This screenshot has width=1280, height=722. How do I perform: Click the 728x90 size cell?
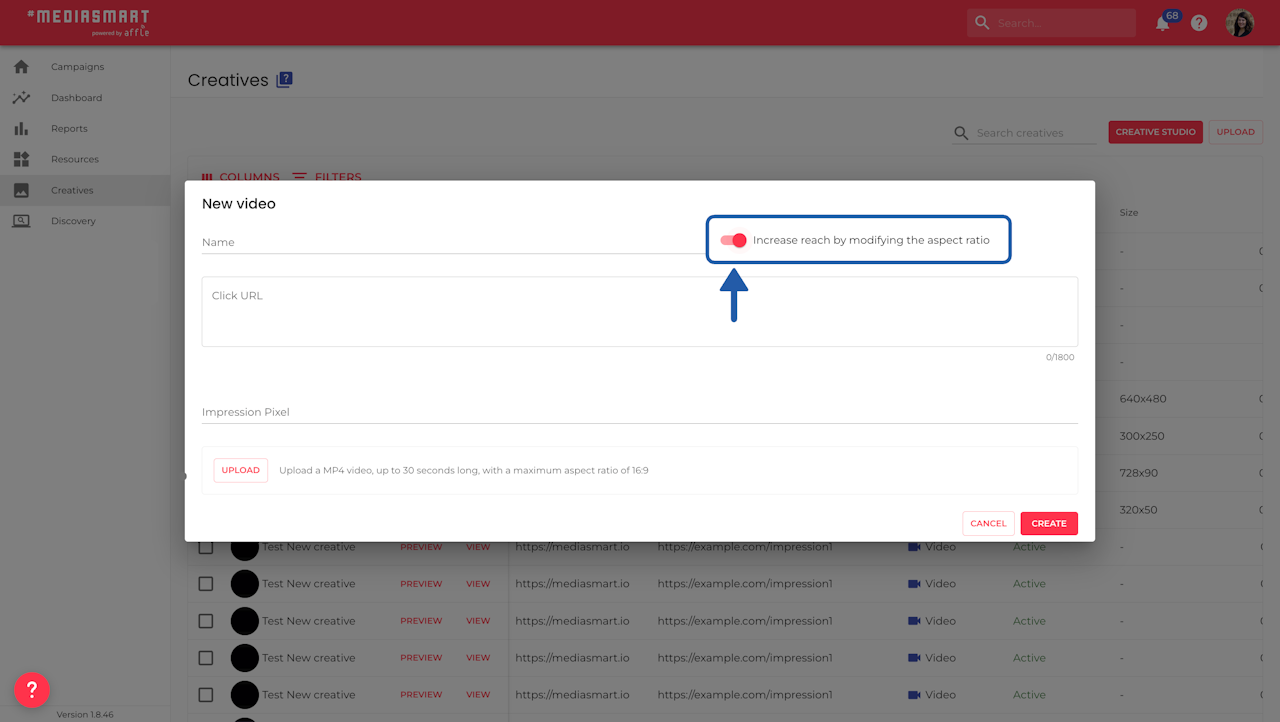(1139, 473)
